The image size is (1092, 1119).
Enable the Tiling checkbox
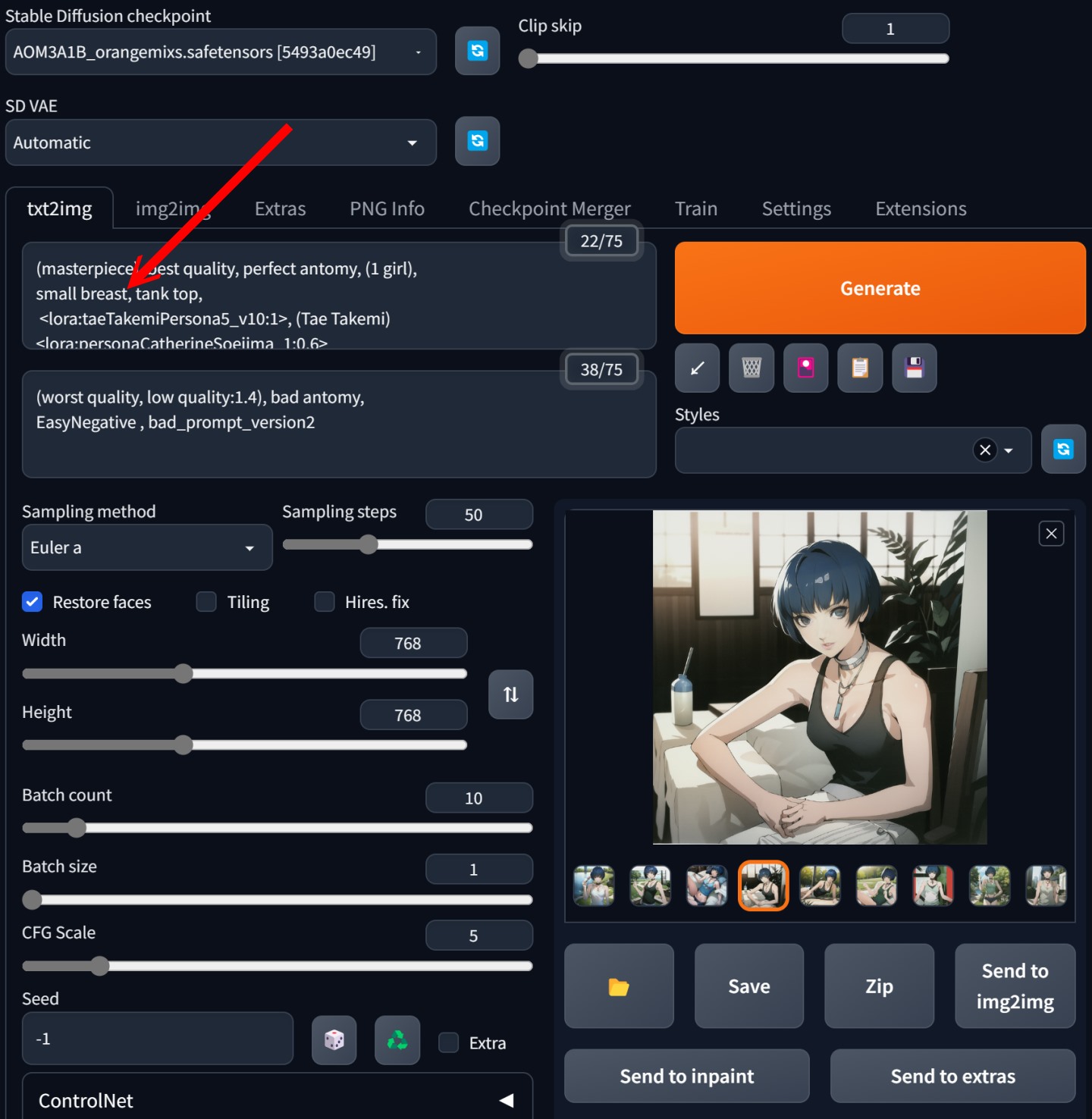206,602
